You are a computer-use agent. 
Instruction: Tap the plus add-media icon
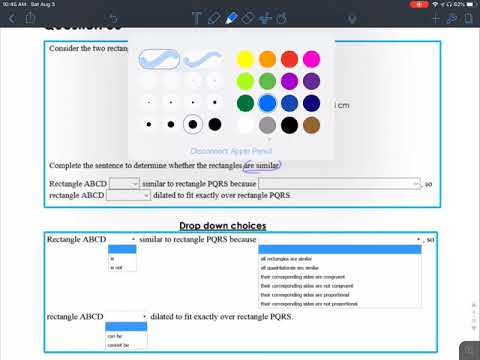[435, 18]
